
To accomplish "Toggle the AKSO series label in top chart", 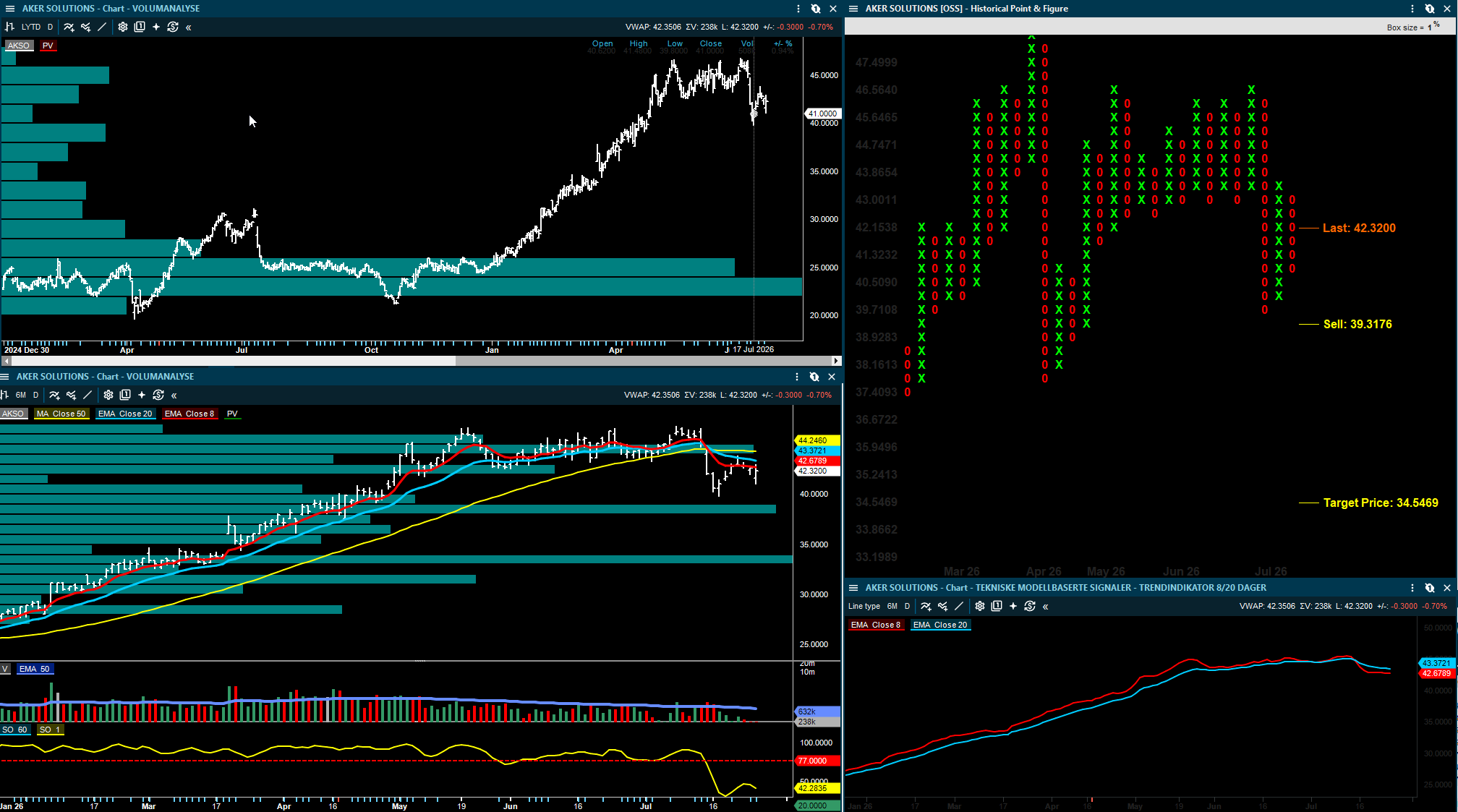I will pyautogui.click(x=19, y=46).
